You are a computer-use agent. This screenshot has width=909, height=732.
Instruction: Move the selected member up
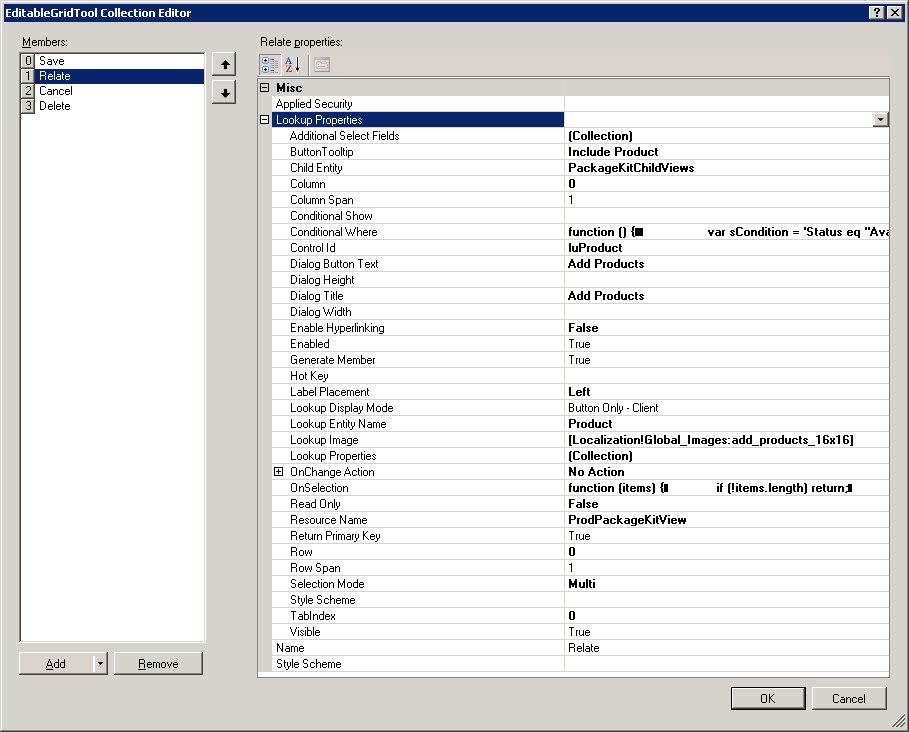225,64
